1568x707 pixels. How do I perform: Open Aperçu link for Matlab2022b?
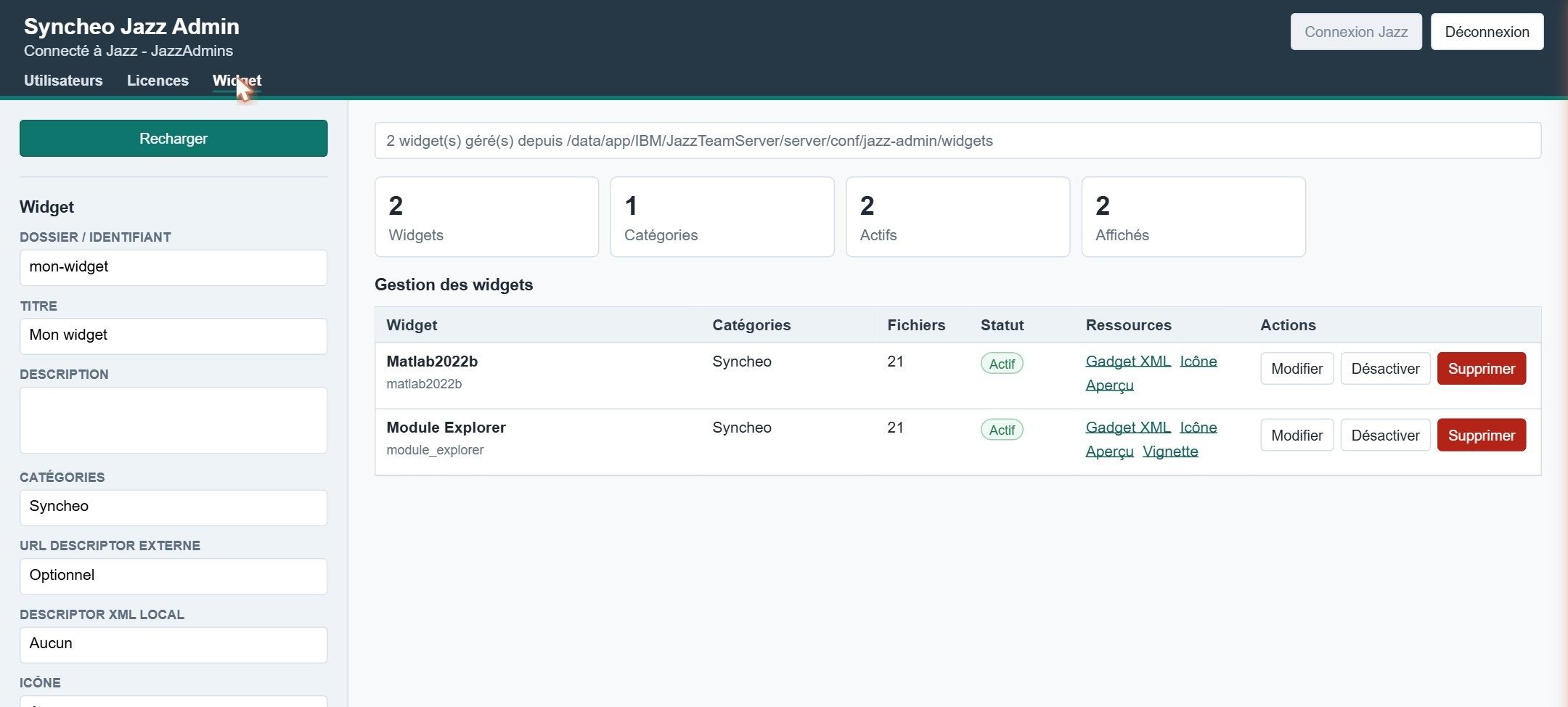click(x=1109, y=385)
